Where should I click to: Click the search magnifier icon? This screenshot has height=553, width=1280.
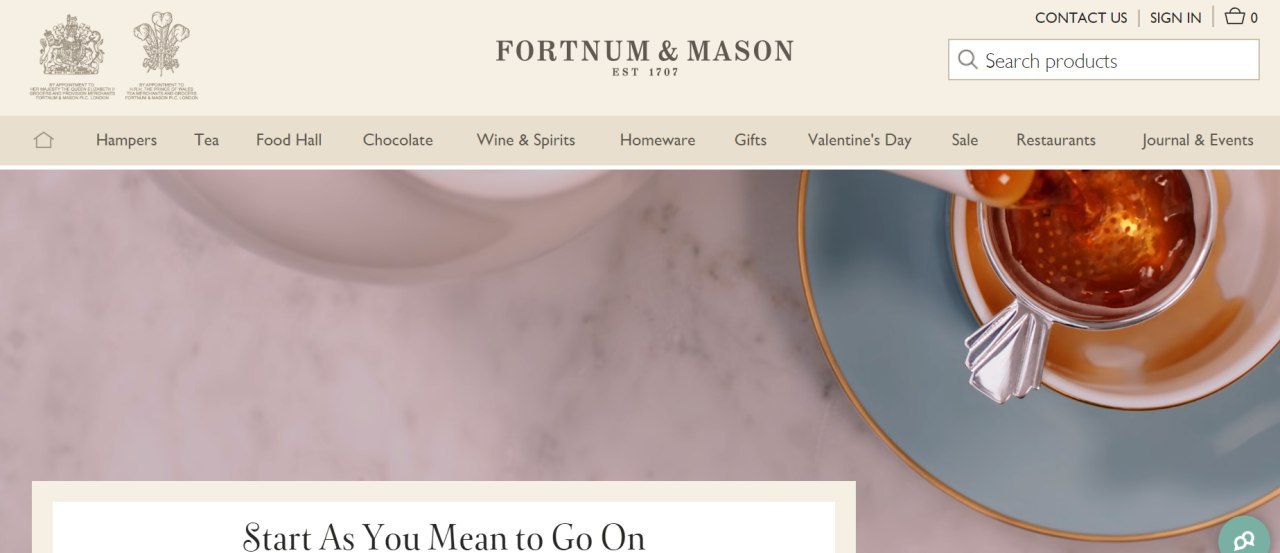pyautogui.click(x=967, y=60)
